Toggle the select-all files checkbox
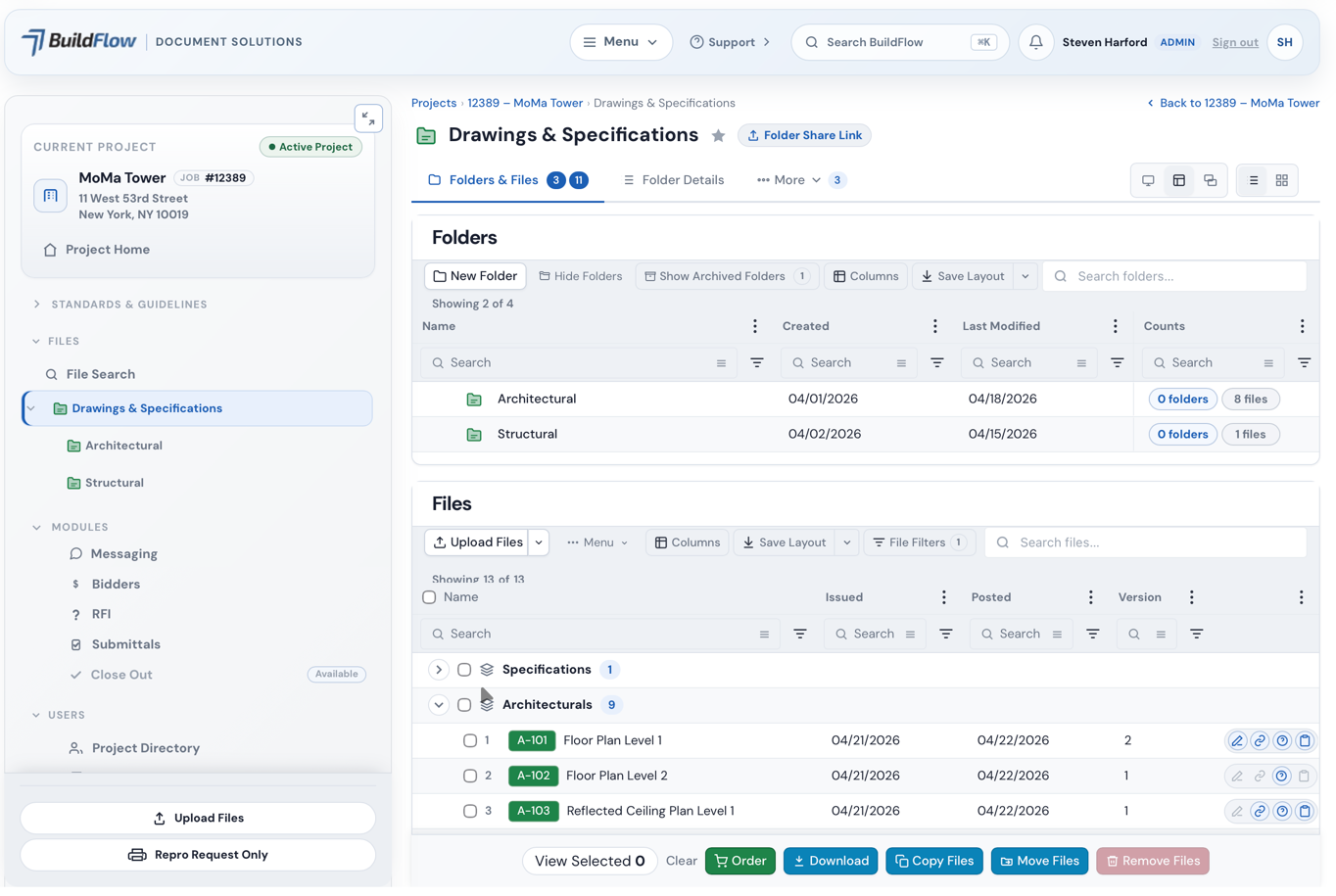This screenshot has height=896, width=1336. [429, 597]
